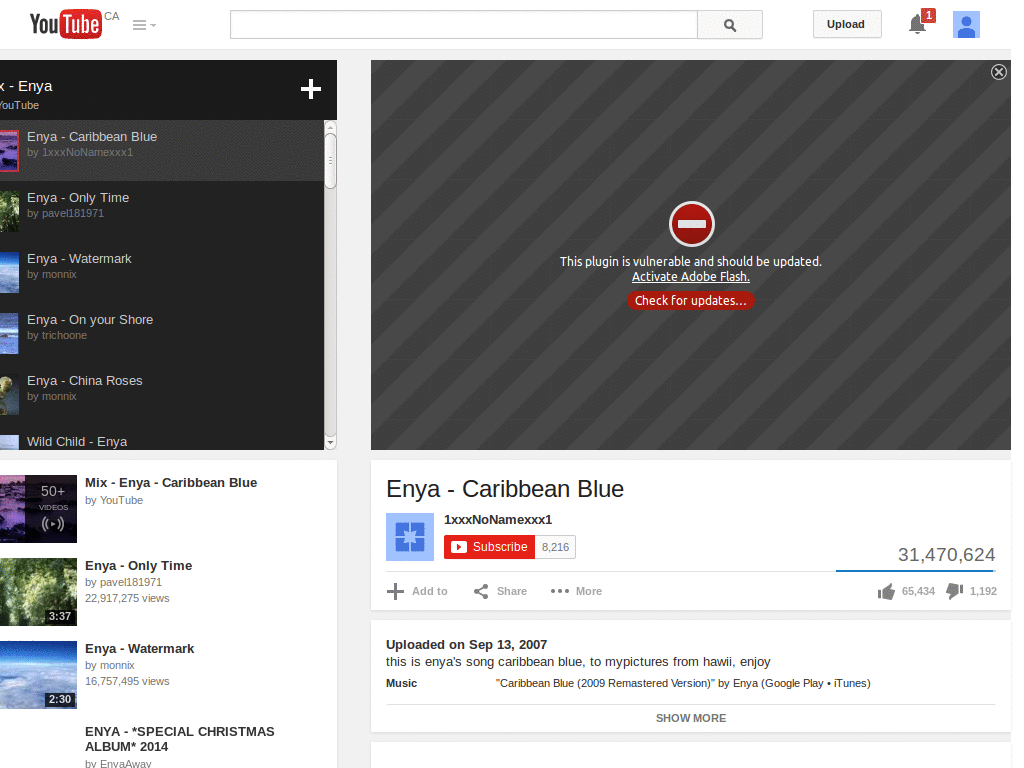
Task: Open suggested video title Enya - Watermark
Action: 140,648
